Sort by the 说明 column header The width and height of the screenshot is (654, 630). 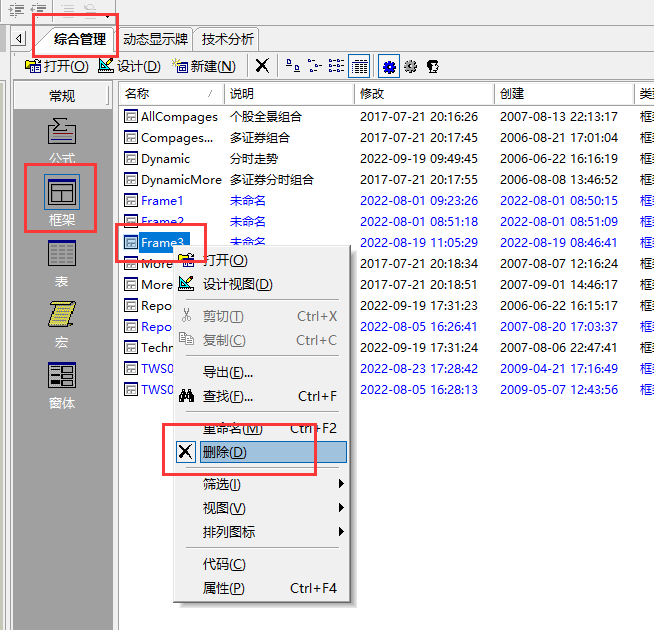(289, 94)
